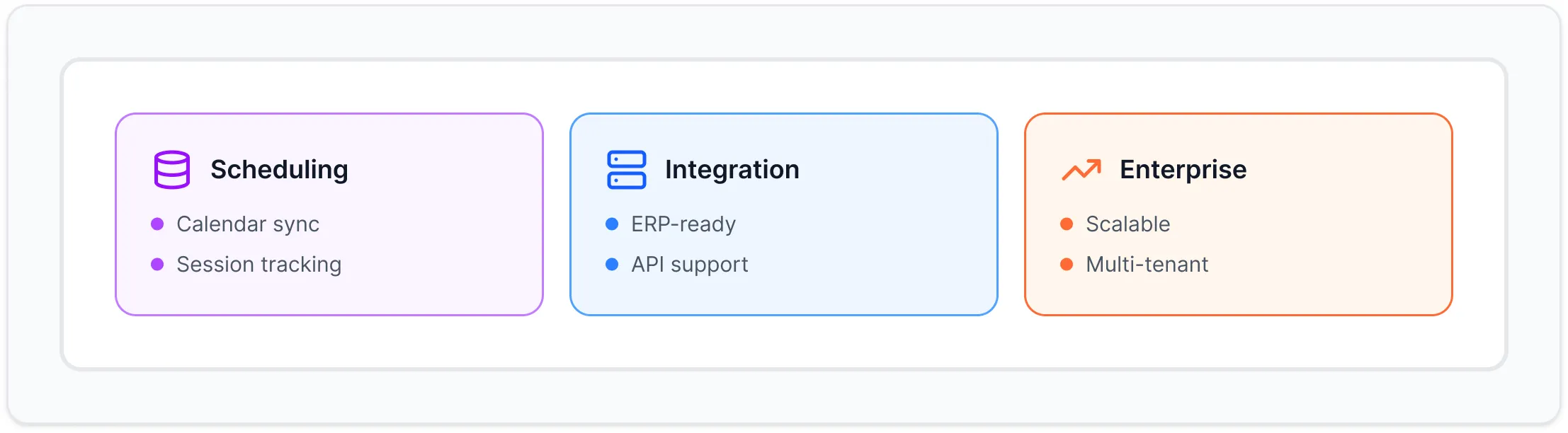Click the blue bullet beside API support
Image resolution: width=1568 pixels, height=433 pixels.
[x=611, y=265]
